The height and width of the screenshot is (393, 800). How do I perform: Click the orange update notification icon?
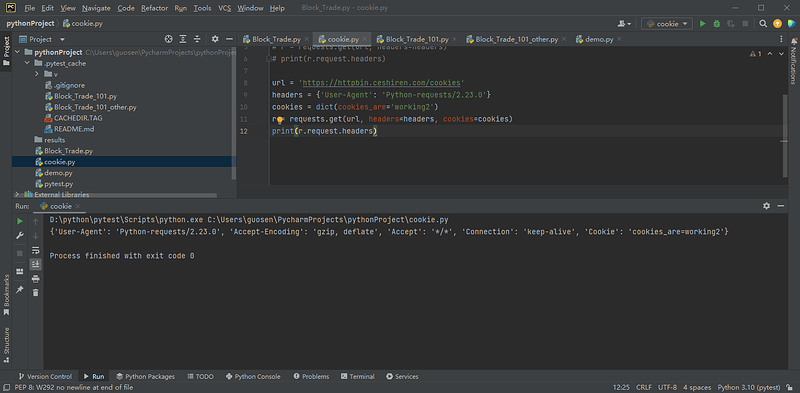(777, 23)
